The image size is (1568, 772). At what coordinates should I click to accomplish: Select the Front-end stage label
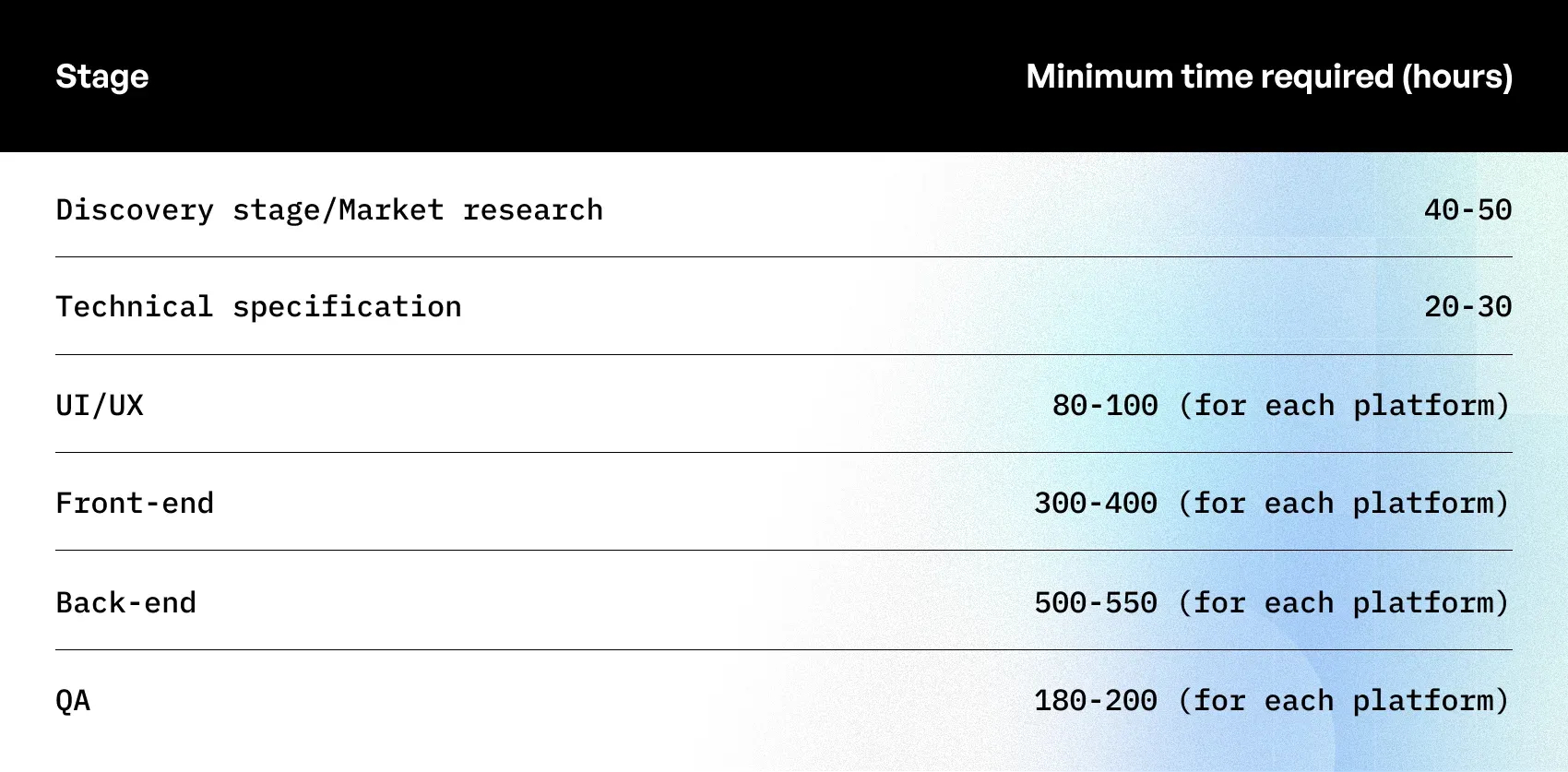pos(135,503)
